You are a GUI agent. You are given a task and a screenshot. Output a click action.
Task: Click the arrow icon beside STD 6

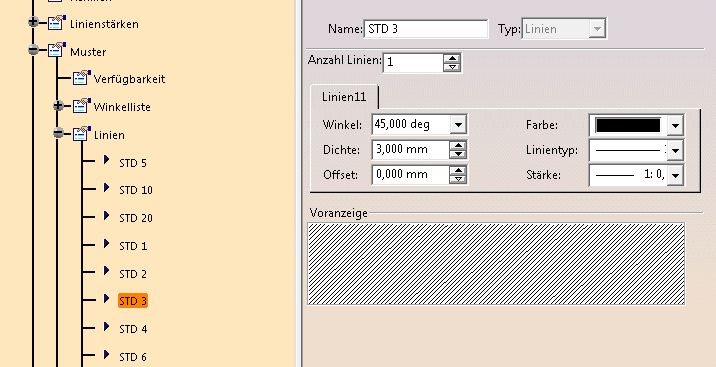[106, 354]
